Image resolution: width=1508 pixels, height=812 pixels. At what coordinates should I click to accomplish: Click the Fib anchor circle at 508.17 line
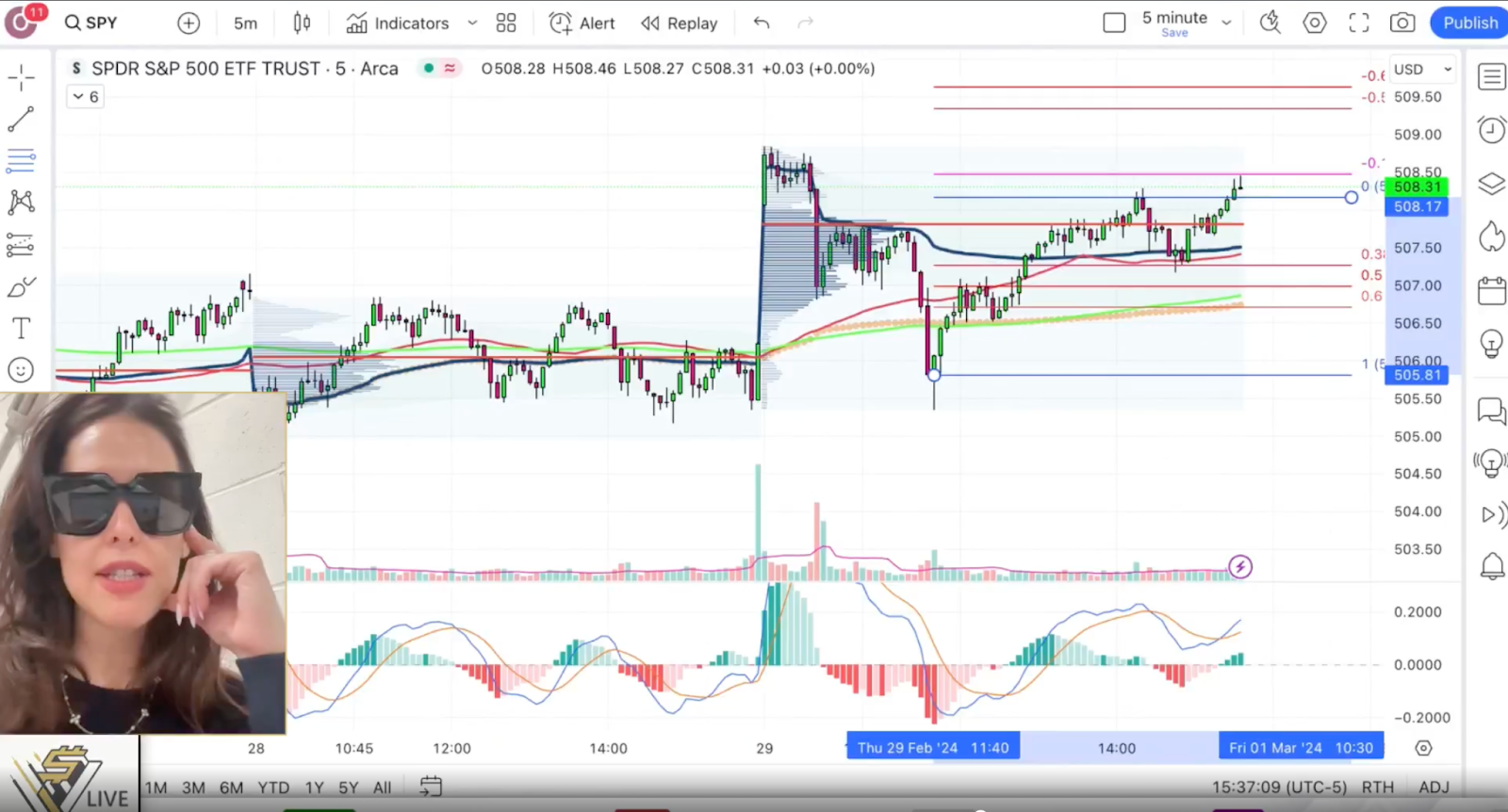tap(1352, 197)
